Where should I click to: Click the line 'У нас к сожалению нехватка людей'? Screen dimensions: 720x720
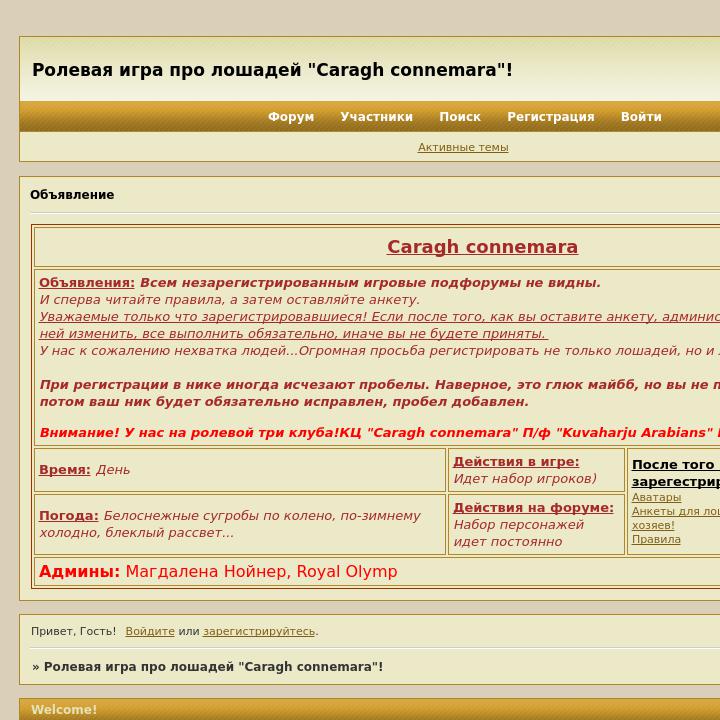pos(379,351)
